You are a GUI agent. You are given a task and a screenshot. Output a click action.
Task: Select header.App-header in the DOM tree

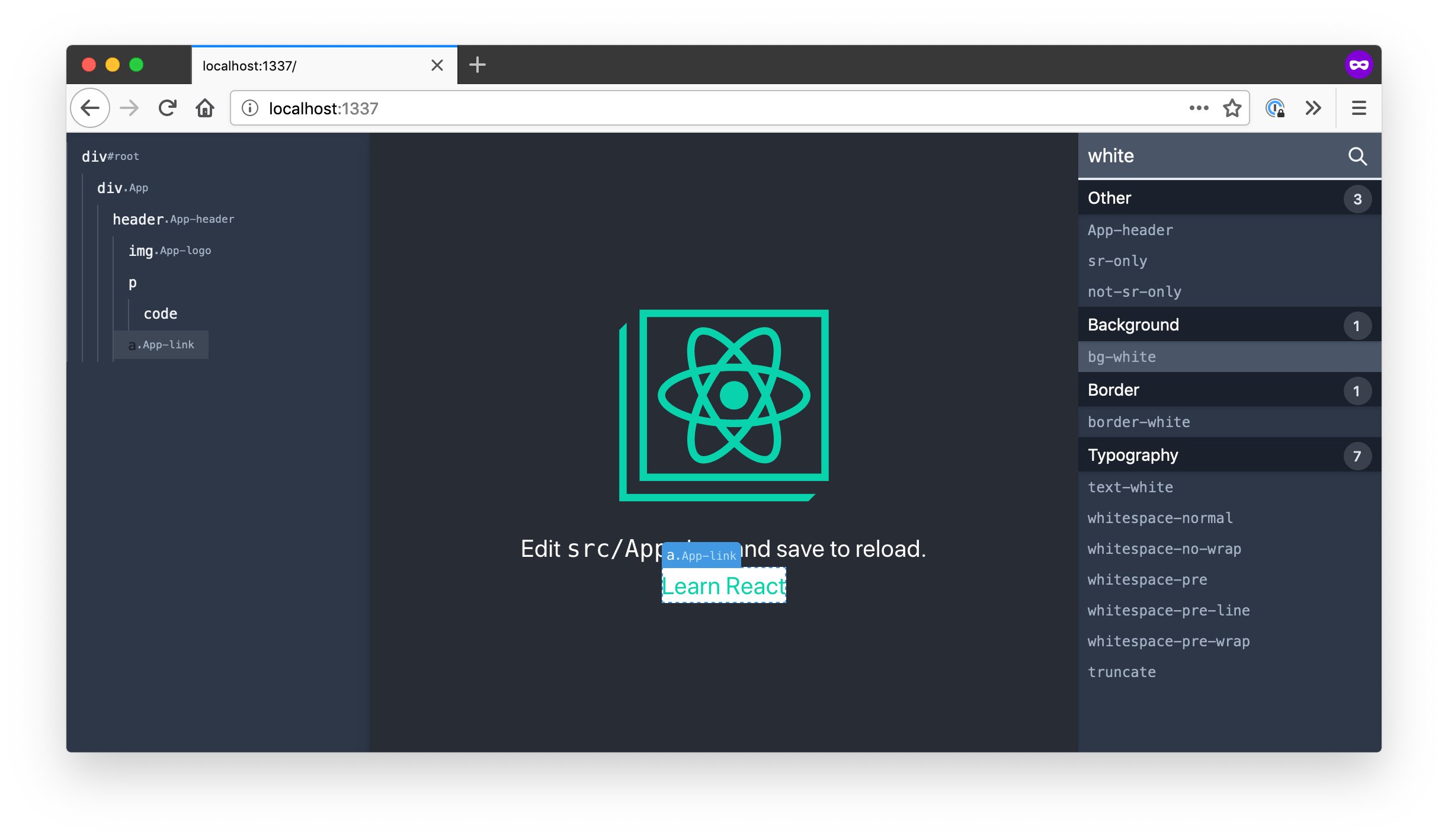tap(174, 219)
